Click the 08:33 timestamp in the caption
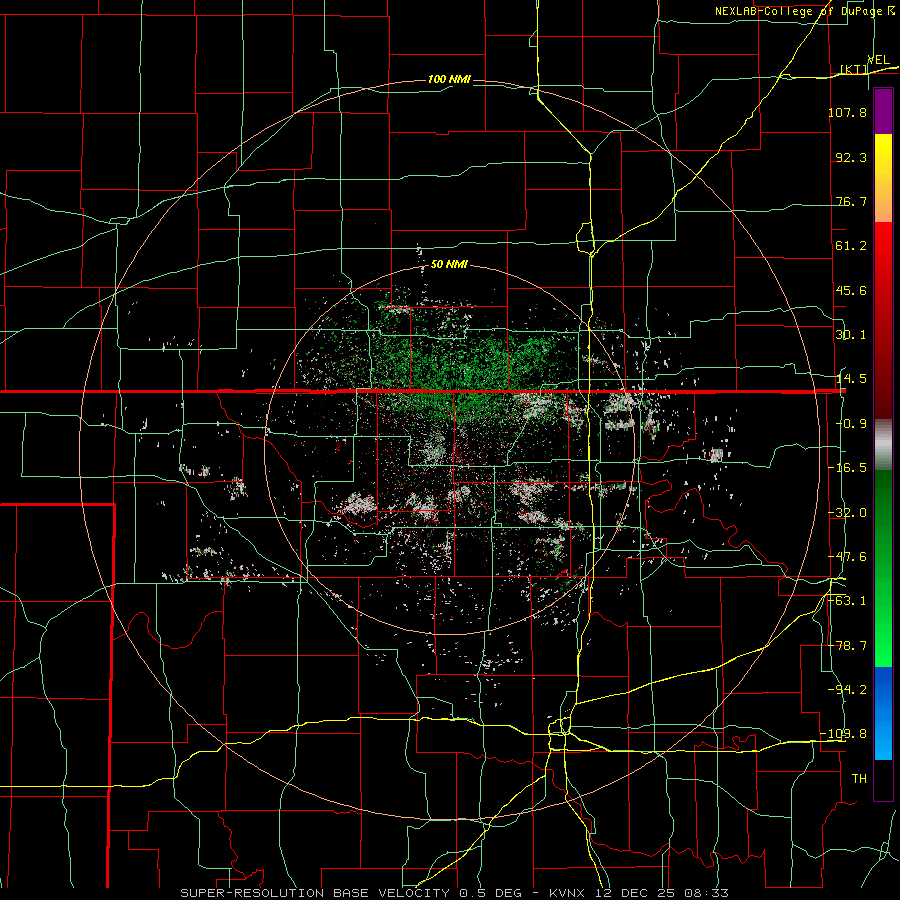 709,893
